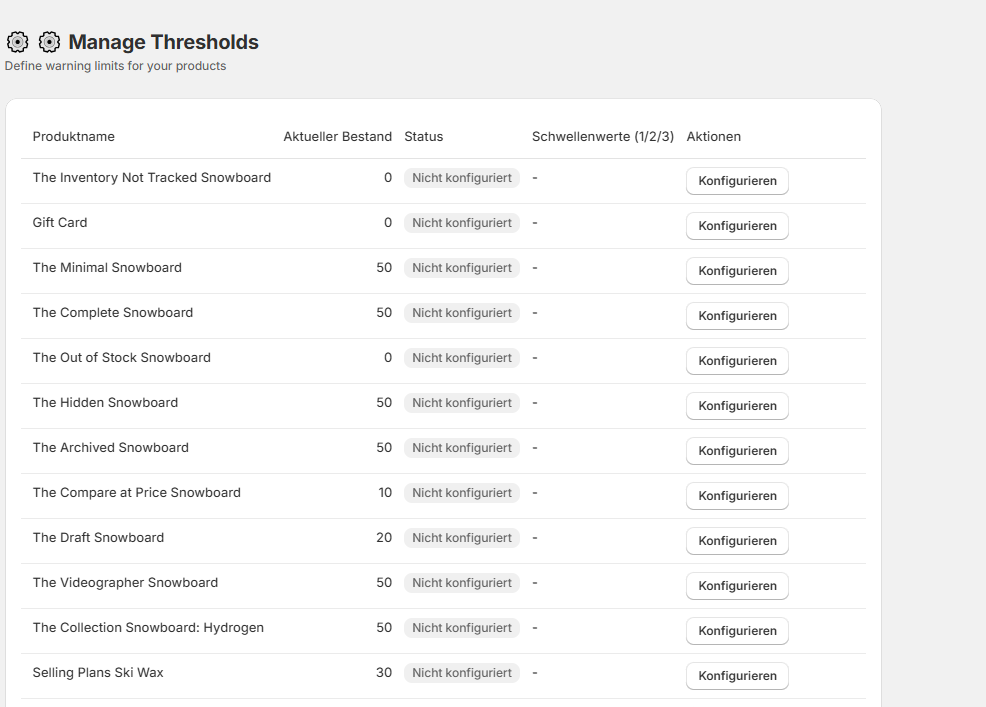Screen dimensions: 986x707
Task: Sort by the Produktname column header
Action: tap(73, 136)
